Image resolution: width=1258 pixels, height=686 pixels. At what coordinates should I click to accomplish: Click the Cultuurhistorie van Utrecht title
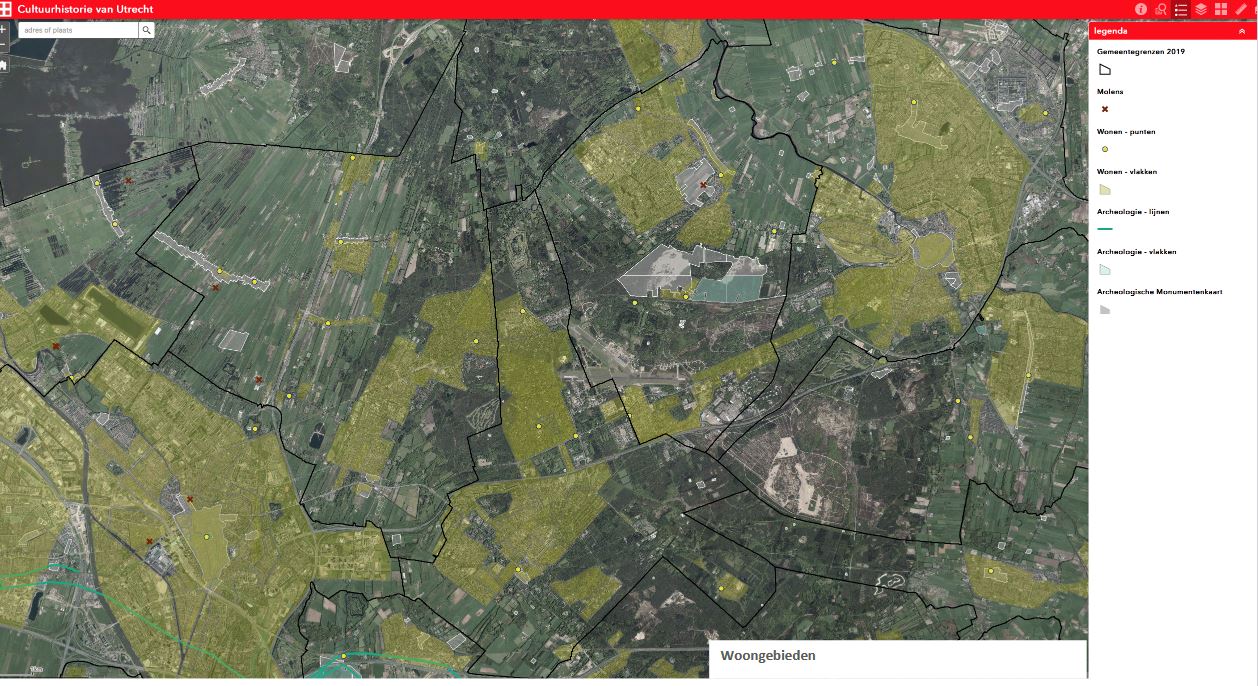(85, 9)
